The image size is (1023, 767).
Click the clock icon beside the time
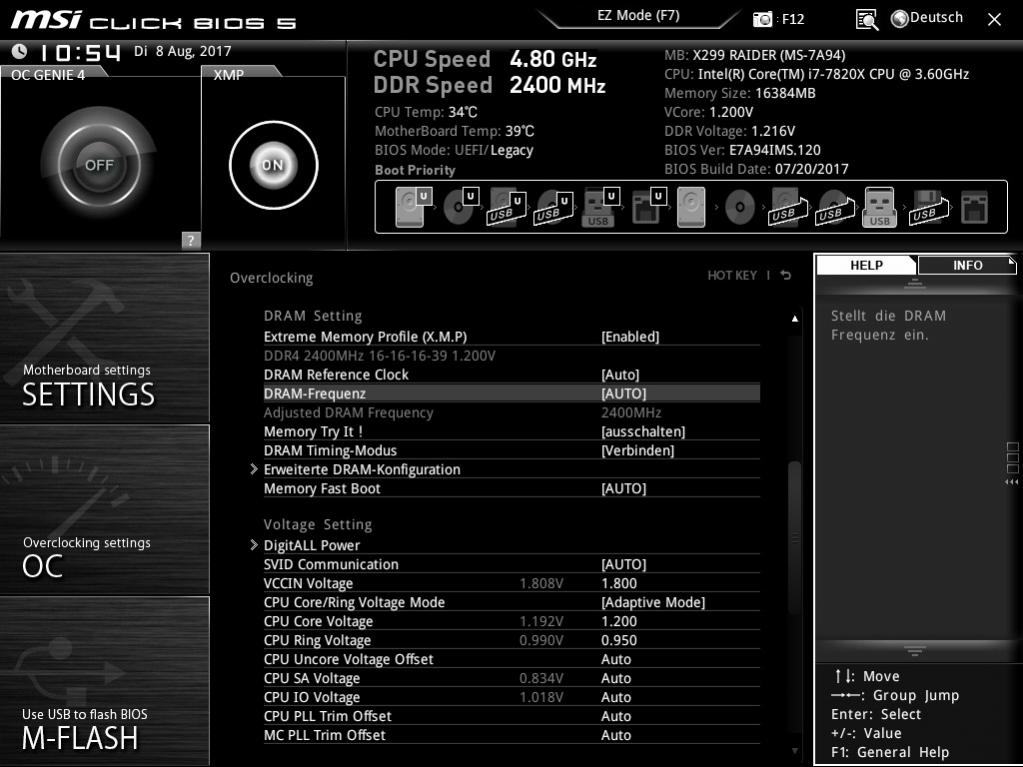click(20, 51)
